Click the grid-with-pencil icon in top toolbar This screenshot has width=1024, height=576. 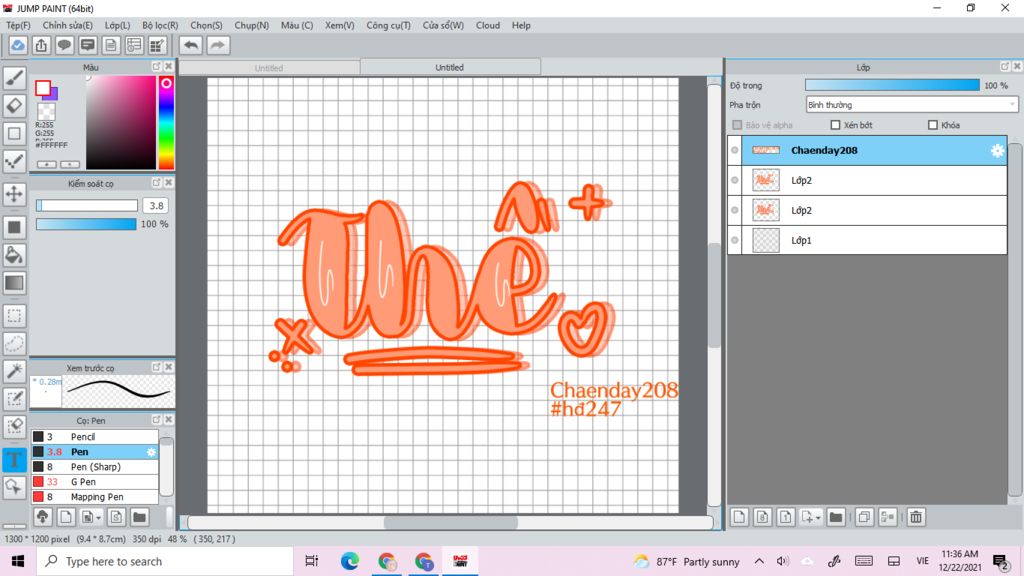click(157, 45)
